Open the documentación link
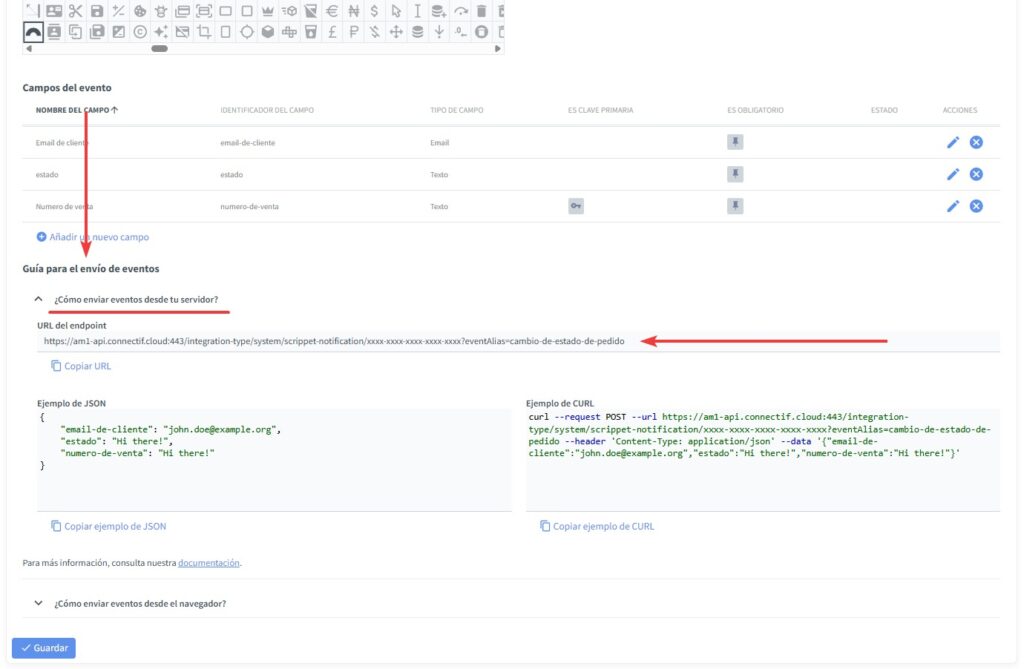Screen dimensions: 1024x669 coord(208,563)
